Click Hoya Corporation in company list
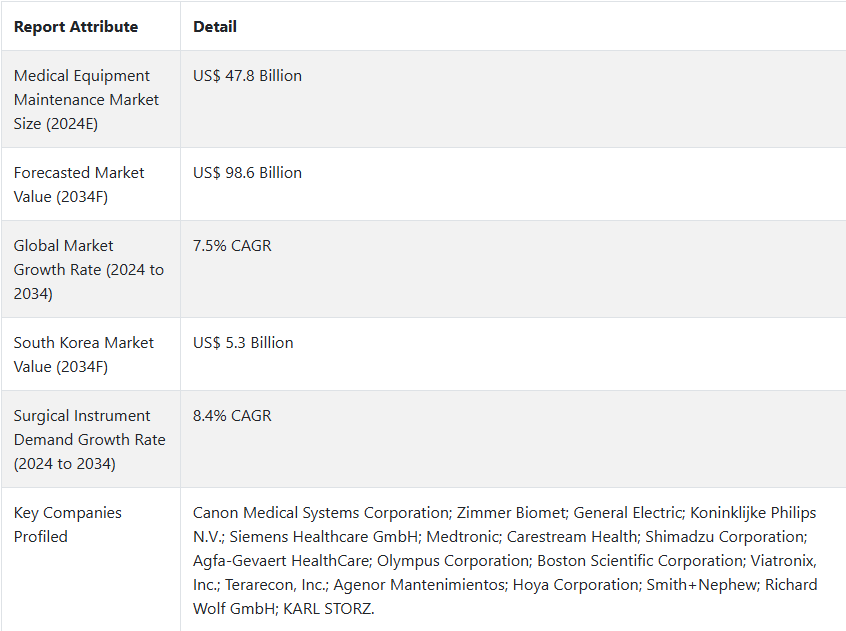 tap(575, 585)
